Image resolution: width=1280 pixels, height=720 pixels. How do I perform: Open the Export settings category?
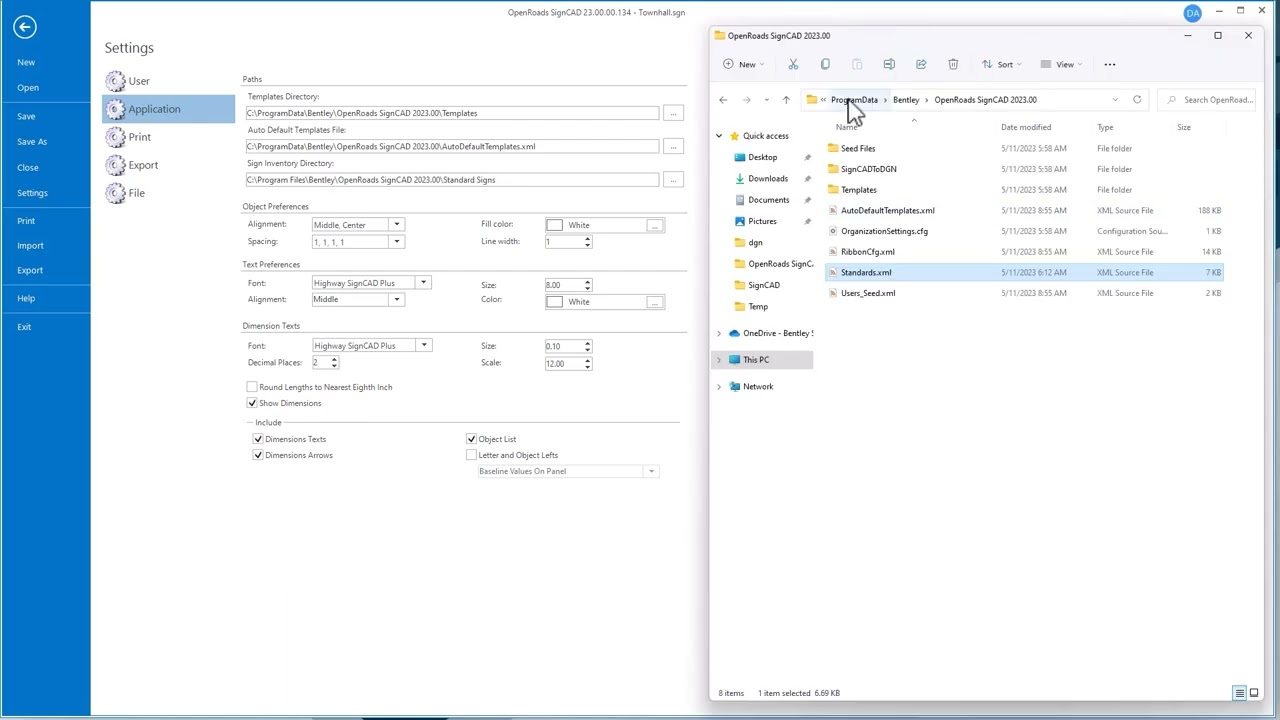pos(132,165)
